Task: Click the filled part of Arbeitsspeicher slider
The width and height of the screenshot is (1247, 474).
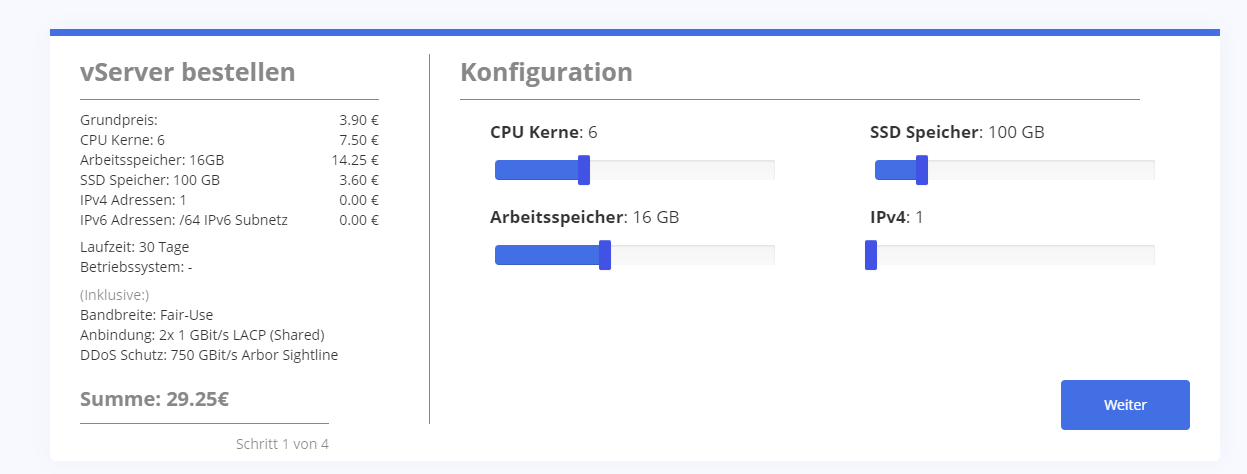Action: (x=546, y=255)
